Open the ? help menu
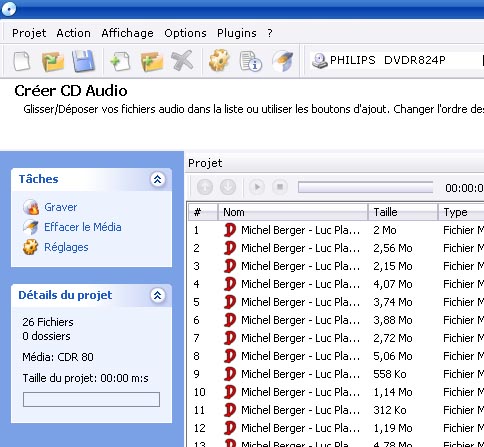This screenshot has width=484, height=447. click(x=270, y=33)
